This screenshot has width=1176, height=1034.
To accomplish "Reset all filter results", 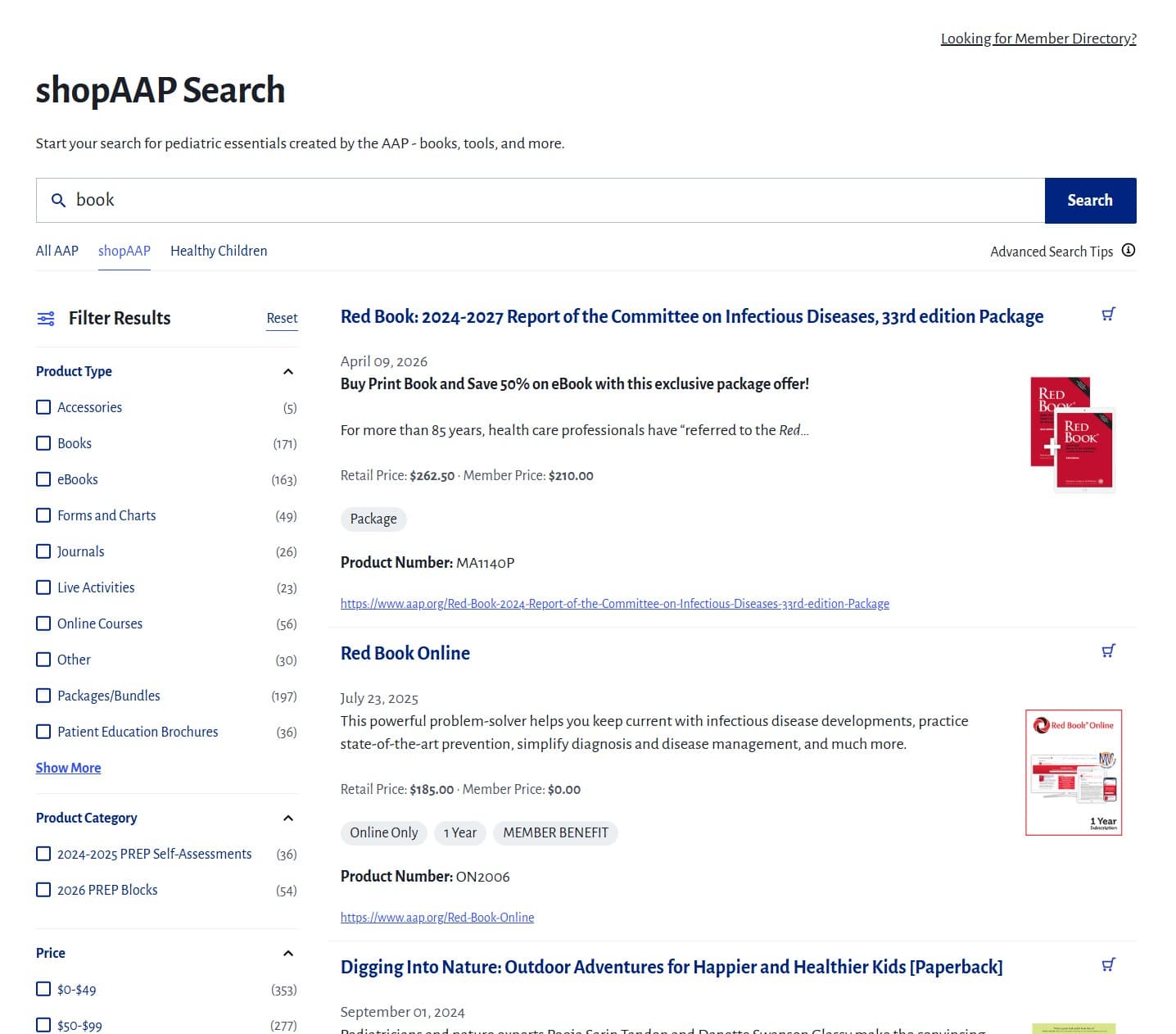I will (282, 318).
